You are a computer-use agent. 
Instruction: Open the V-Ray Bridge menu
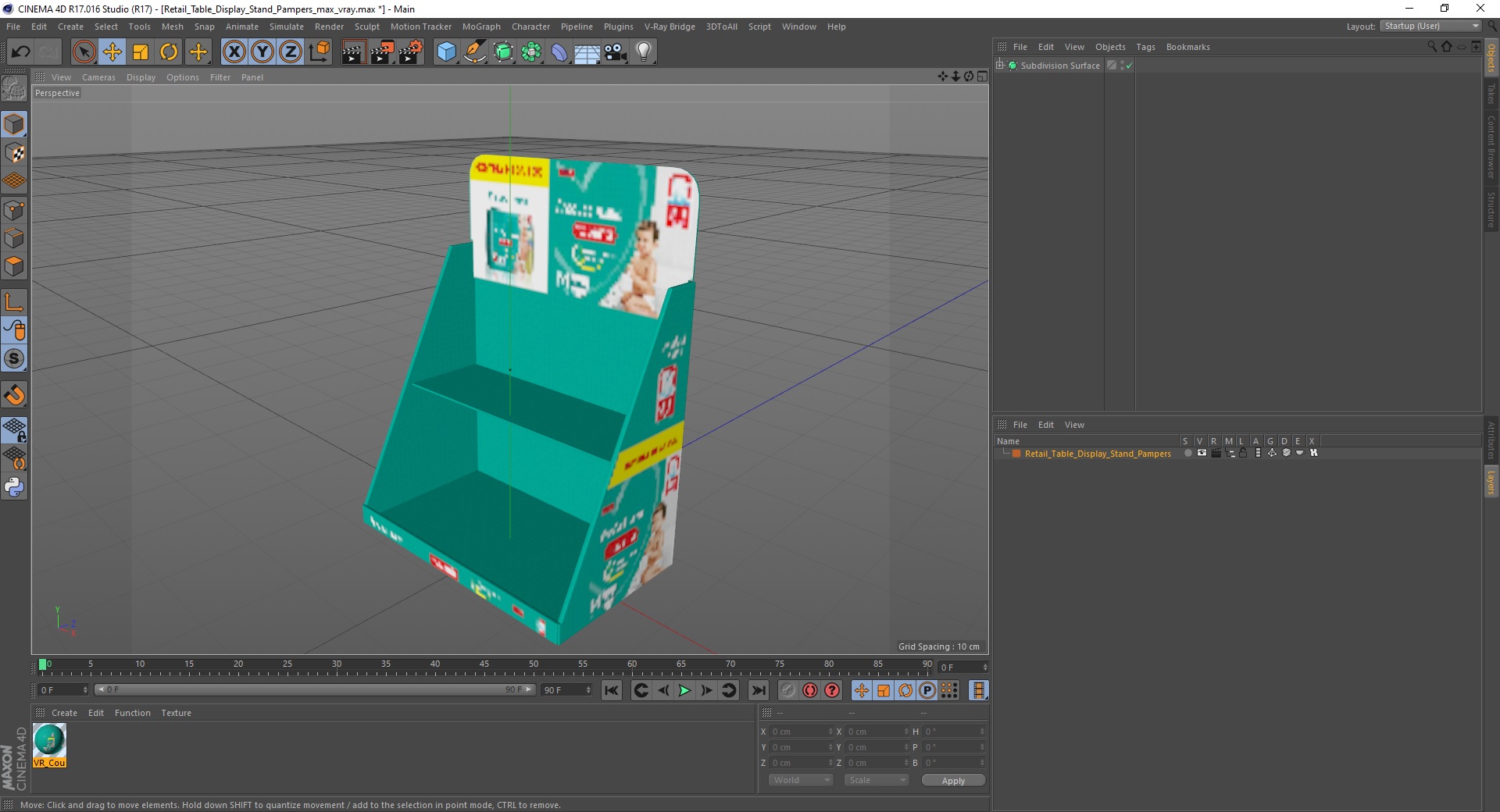[x=670, y=27]
